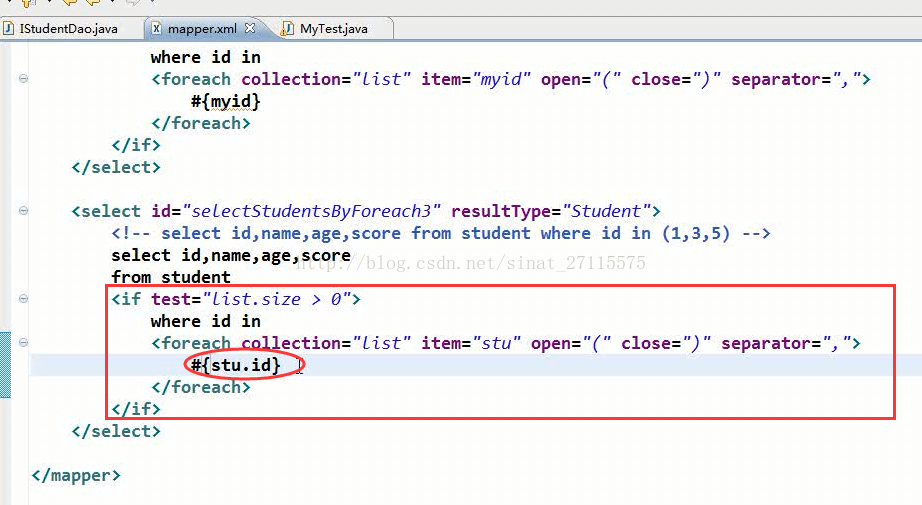922x505 pixels.
Task: Open the MyTest.java tab
Action: [x=333, y=28]
